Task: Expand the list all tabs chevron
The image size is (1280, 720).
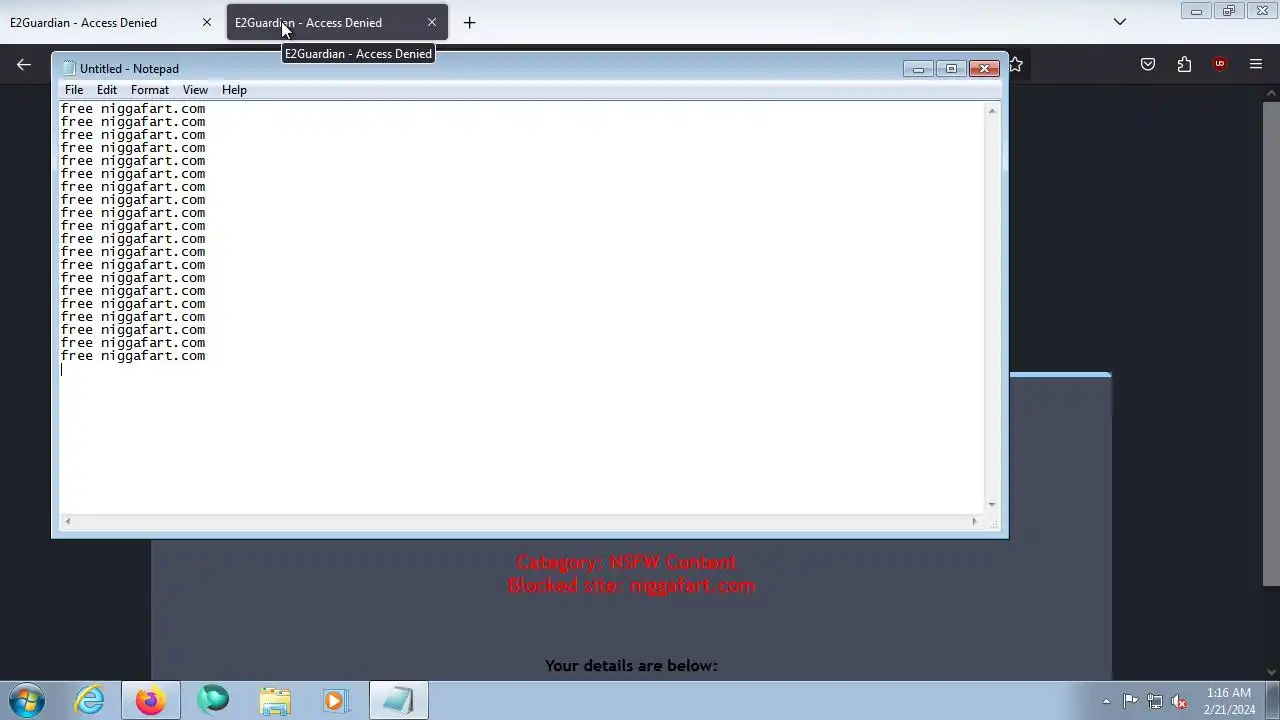Action: (x=1120, y=22)
